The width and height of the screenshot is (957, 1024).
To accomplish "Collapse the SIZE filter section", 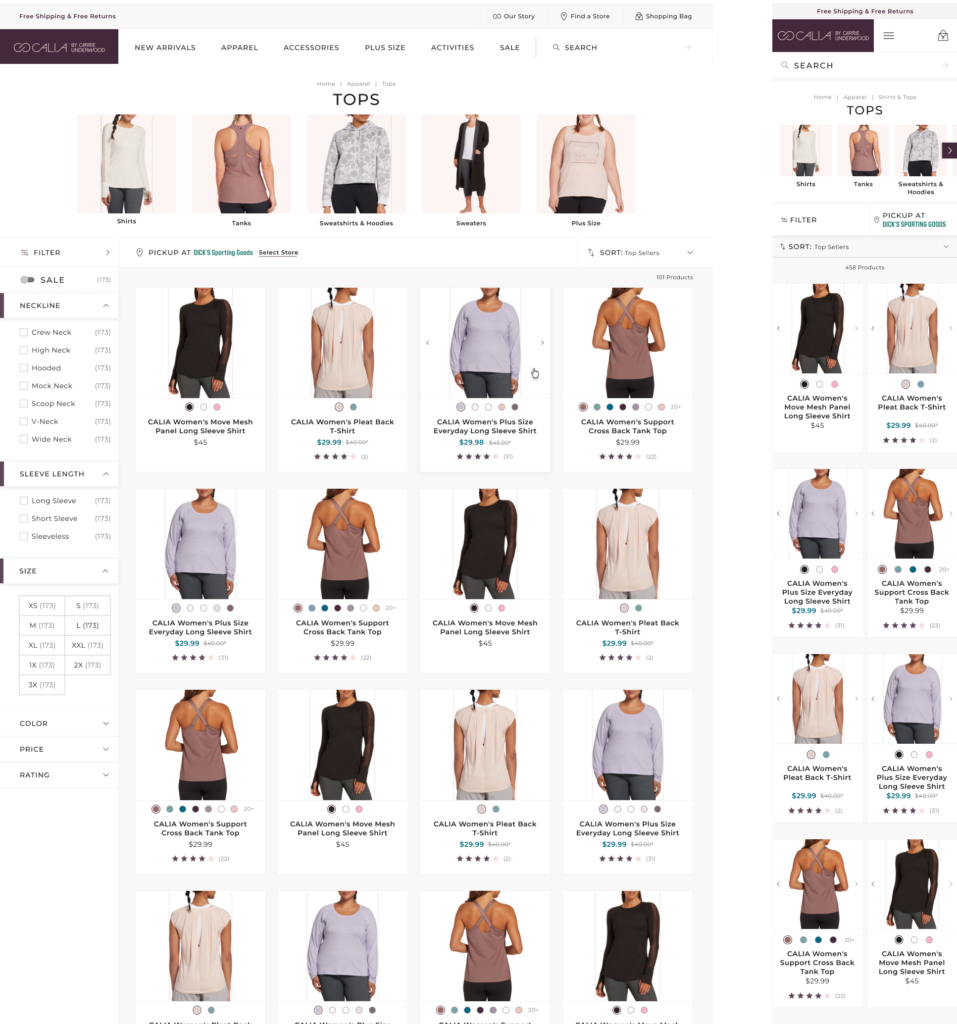I will point(106,571).
